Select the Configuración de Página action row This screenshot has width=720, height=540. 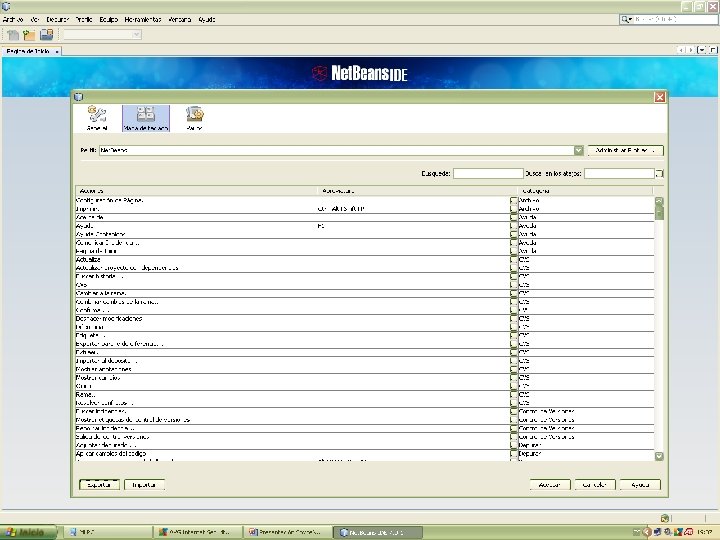point(365,201)
